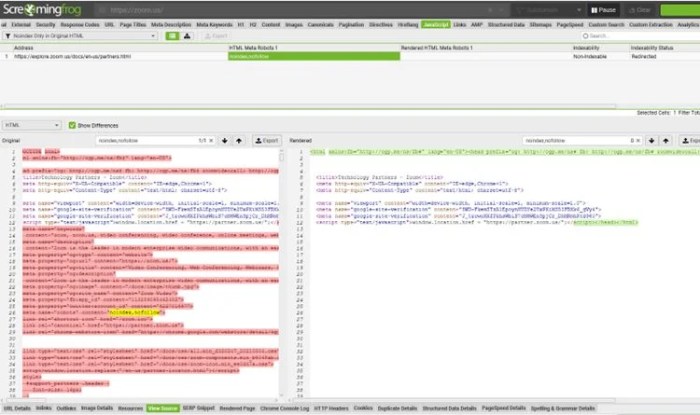
Task: Open the Chrome Console Log bottom tab
Action: coord(284,408)
